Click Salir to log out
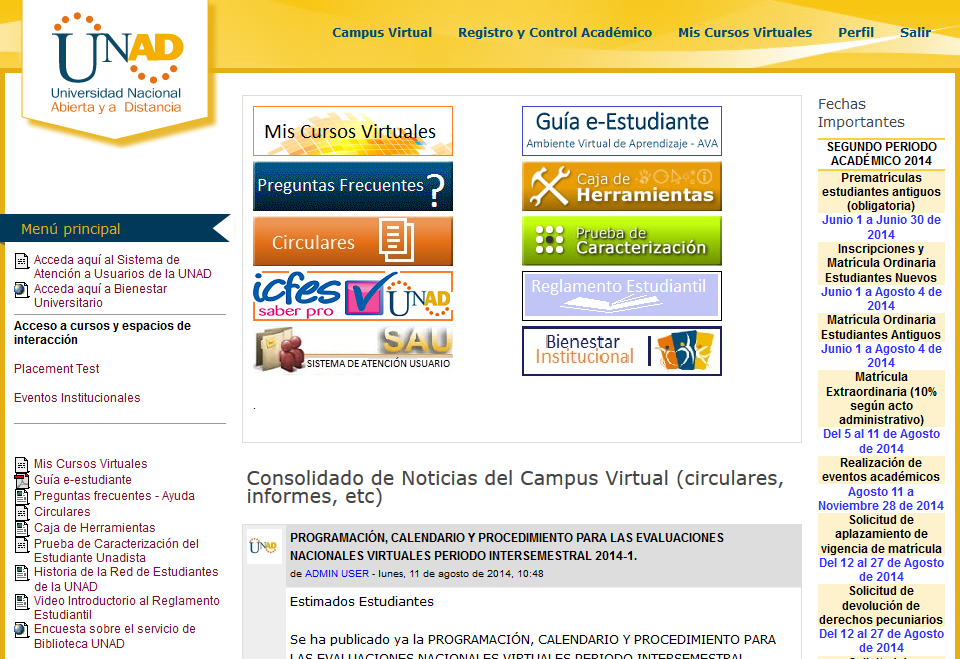Image resolution: width=960 pixels, height=659 pixels. pyautogui.click(x=915, y=33)
